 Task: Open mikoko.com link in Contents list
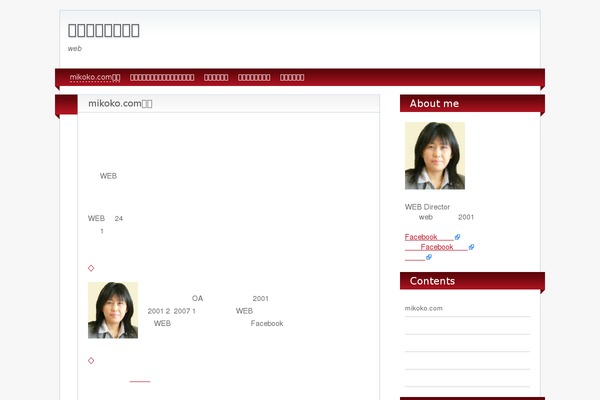click(424, 308)
